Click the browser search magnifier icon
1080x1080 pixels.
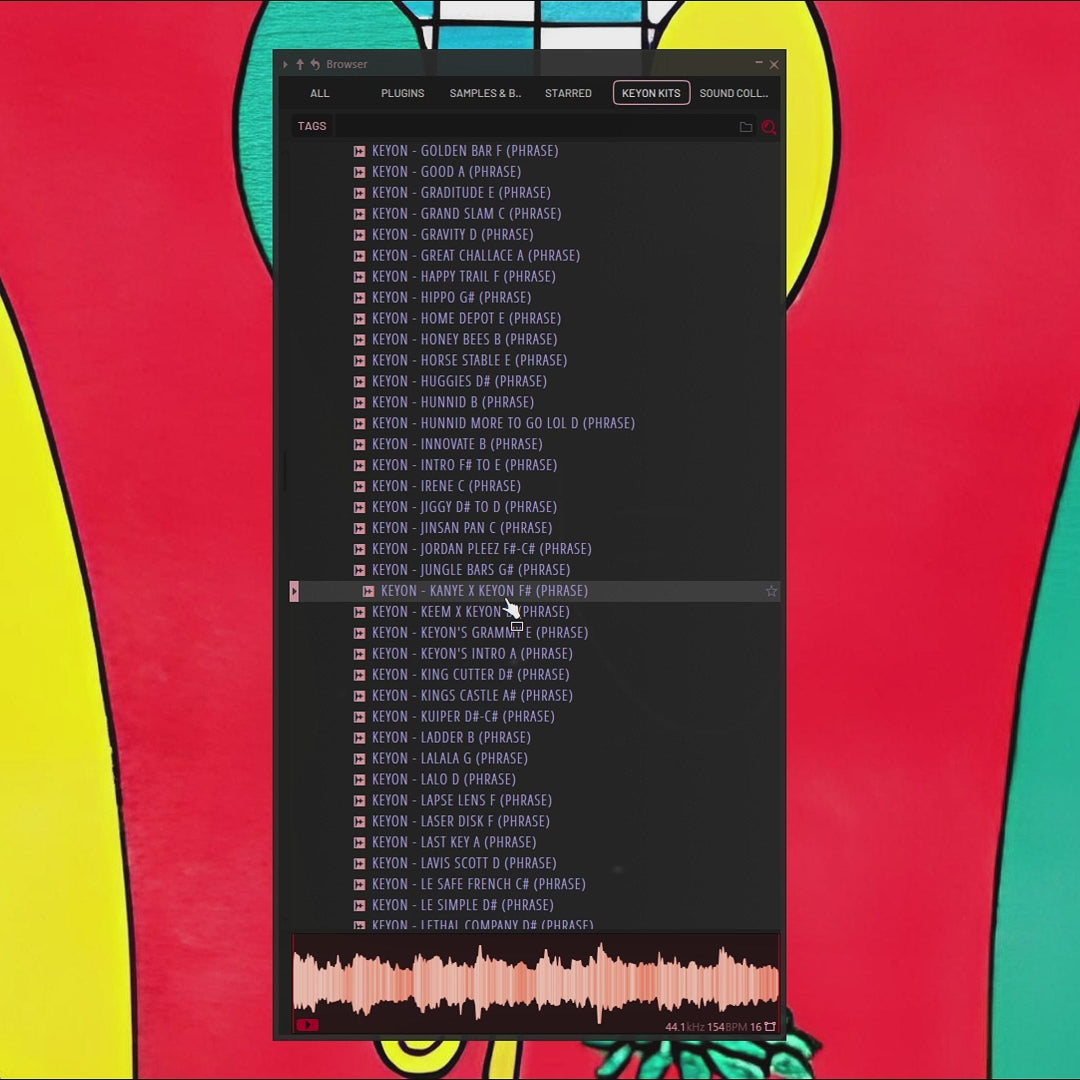click(768, 127)
